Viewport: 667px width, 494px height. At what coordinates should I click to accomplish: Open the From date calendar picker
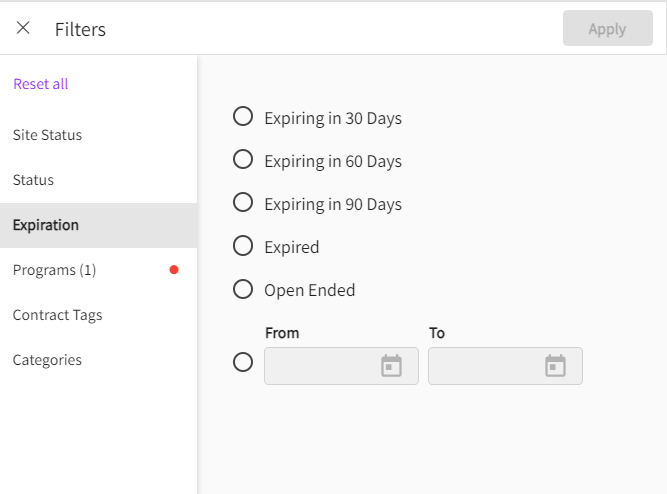point(391,366)
